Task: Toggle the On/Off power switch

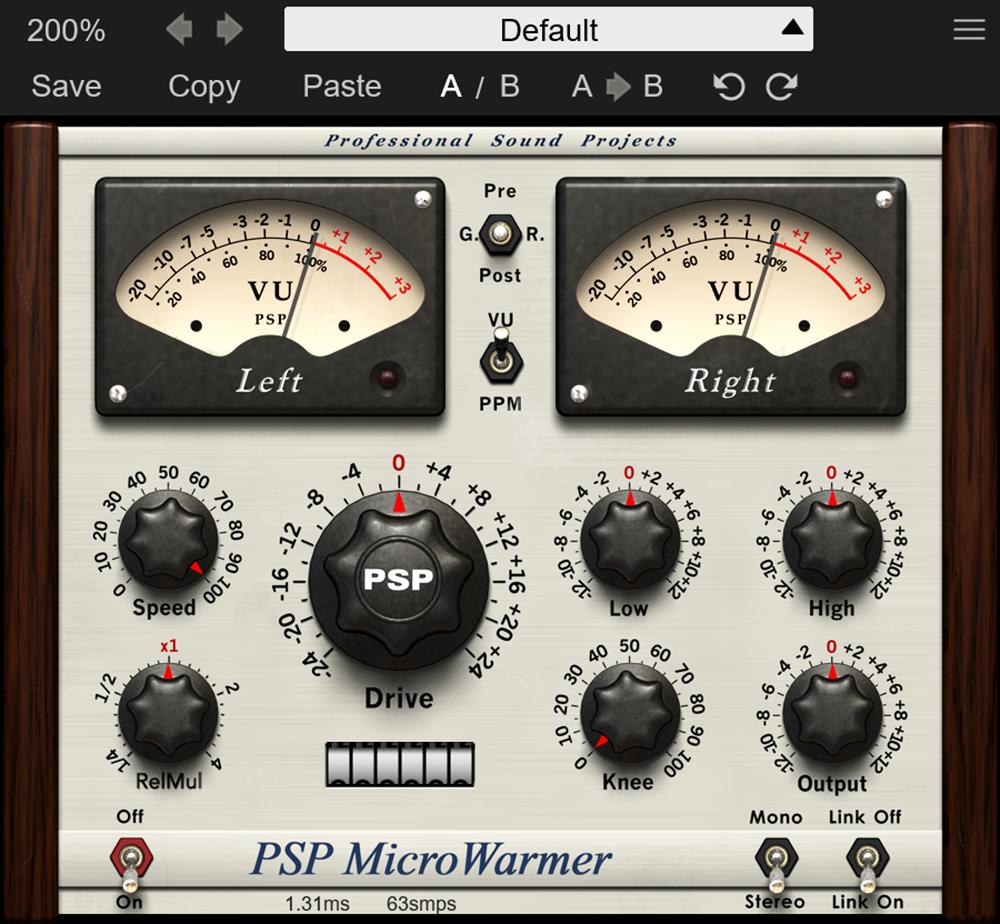Action: (x=130, y=862)
